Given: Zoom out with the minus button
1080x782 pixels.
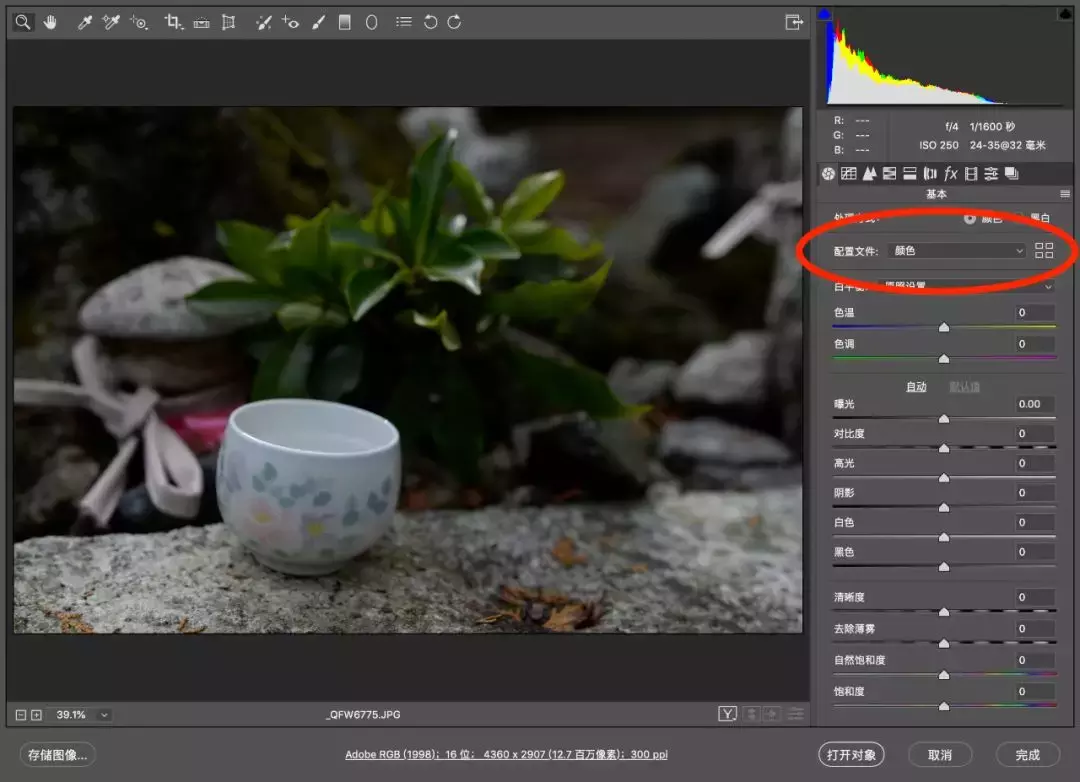Looking at the screenshot, I should [x=21, y=715].
